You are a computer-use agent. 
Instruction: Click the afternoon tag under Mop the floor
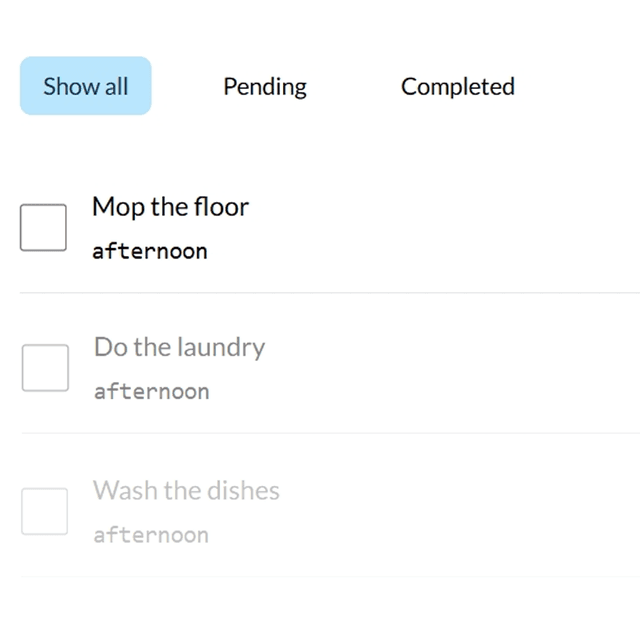(x=150, y=251)
